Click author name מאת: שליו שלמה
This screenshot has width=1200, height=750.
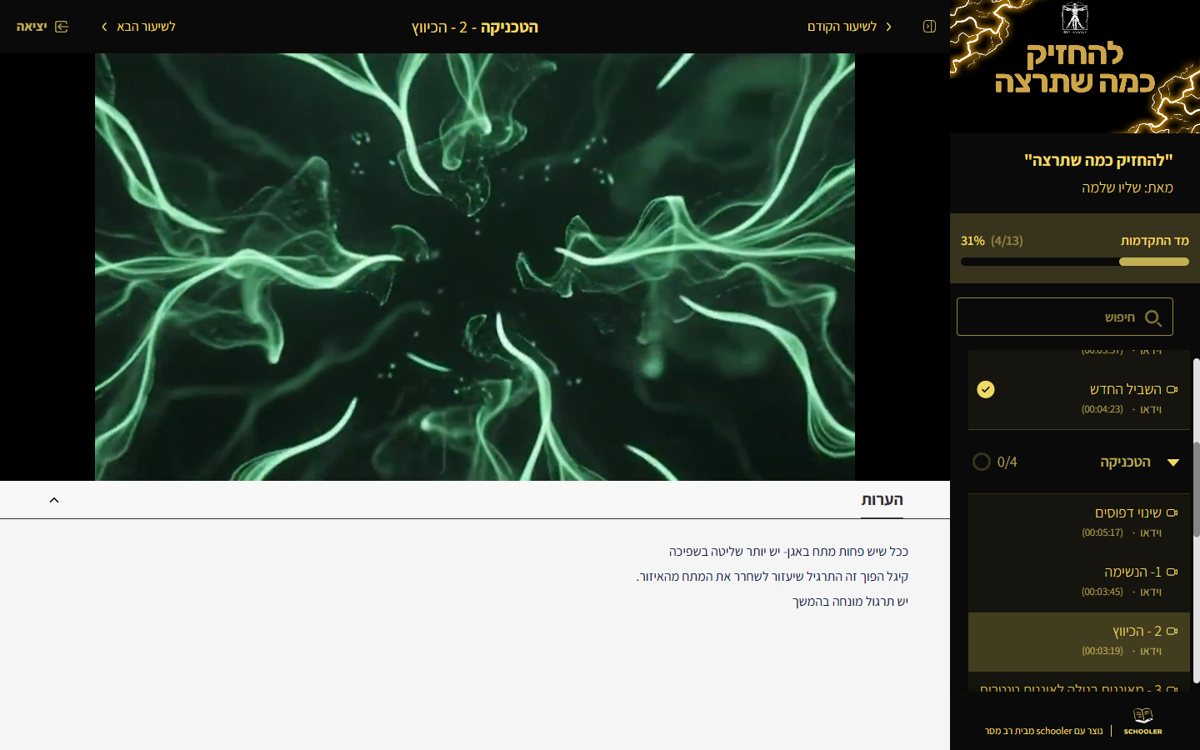(x=1127, y=187)
